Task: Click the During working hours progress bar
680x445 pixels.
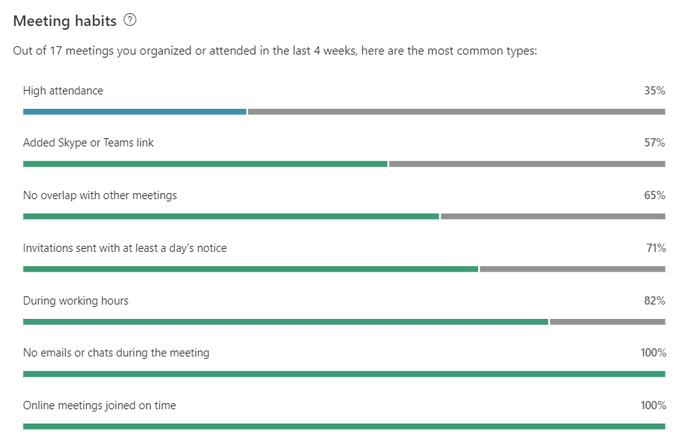Action: click(285, 321)
